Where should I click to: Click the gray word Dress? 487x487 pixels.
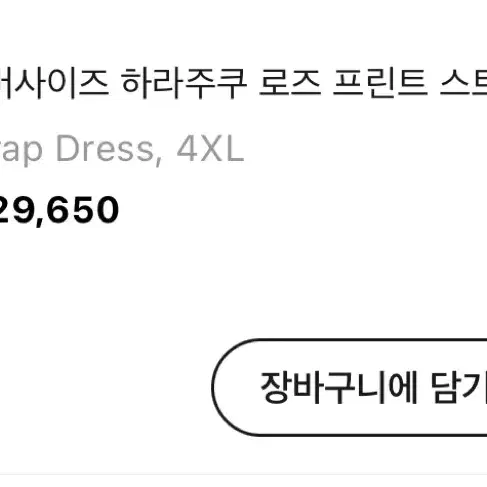pos(104,149)
